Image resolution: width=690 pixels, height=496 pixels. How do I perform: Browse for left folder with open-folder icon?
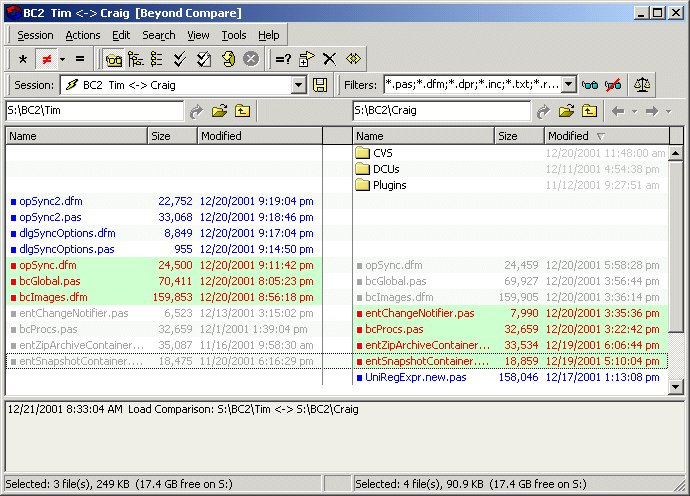(219, 111)
